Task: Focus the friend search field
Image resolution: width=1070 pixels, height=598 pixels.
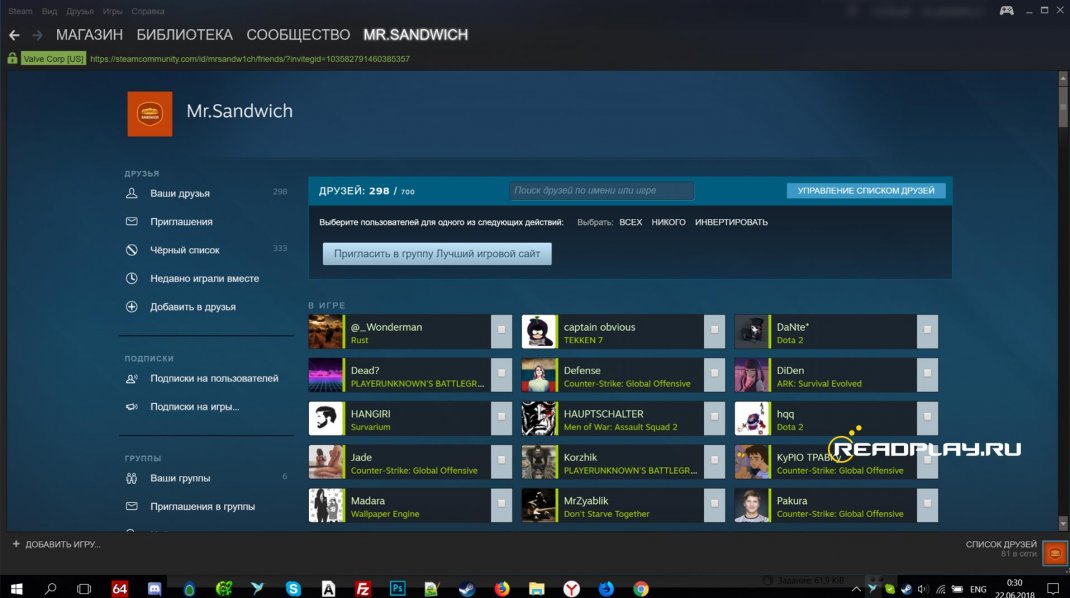Action: tap(602, 190)
